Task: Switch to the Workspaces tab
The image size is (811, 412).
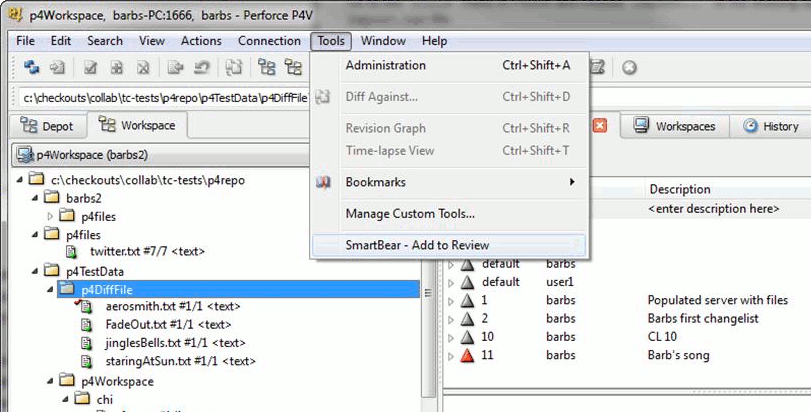Action: coord(674,126)
